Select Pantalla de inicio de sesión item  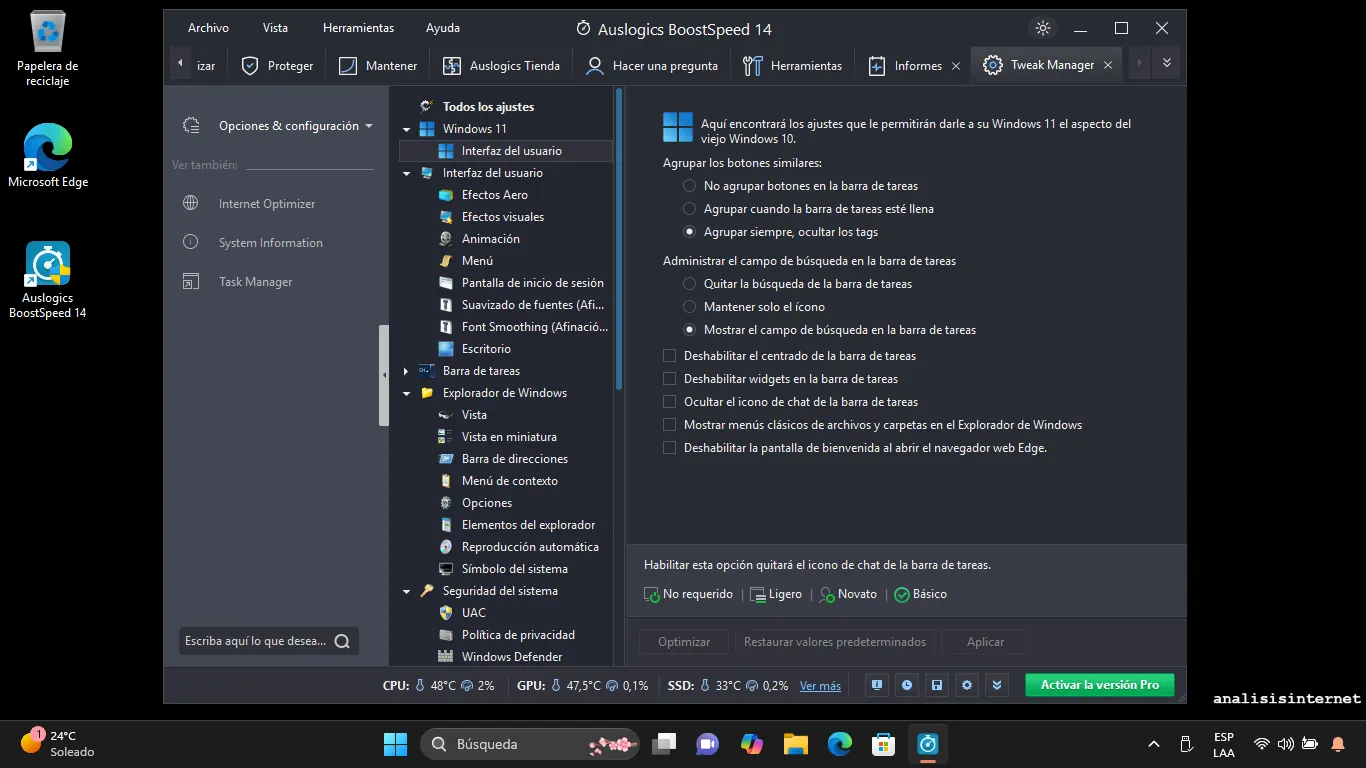point(532,283)
